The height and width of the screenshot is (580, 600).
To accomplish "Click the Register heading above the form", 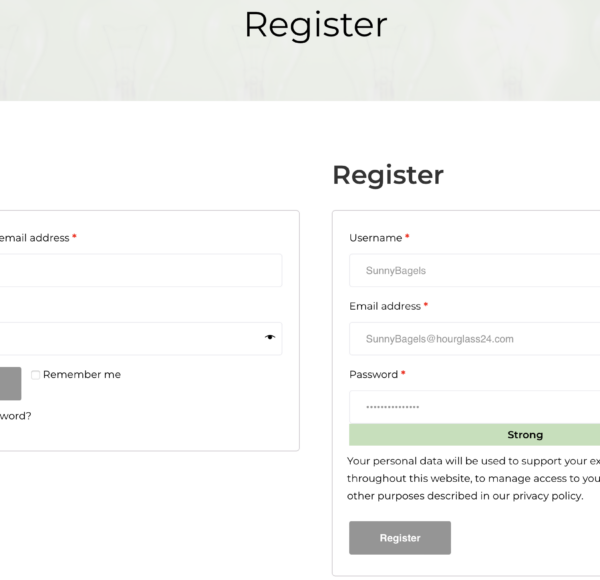I will 388,175.
